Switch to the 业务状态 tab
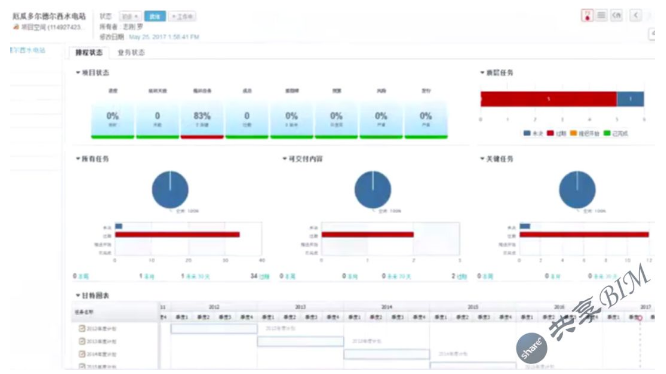The image size is (666, 374). point(131,52)
